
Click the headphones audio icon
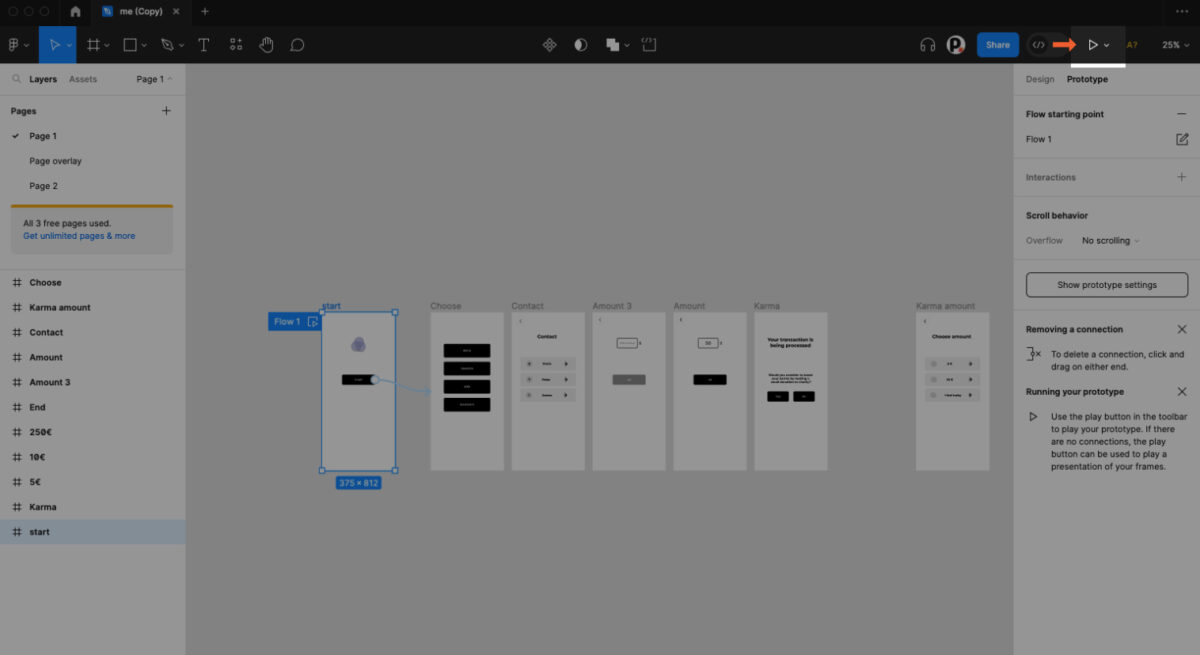[x=927, y=44]
